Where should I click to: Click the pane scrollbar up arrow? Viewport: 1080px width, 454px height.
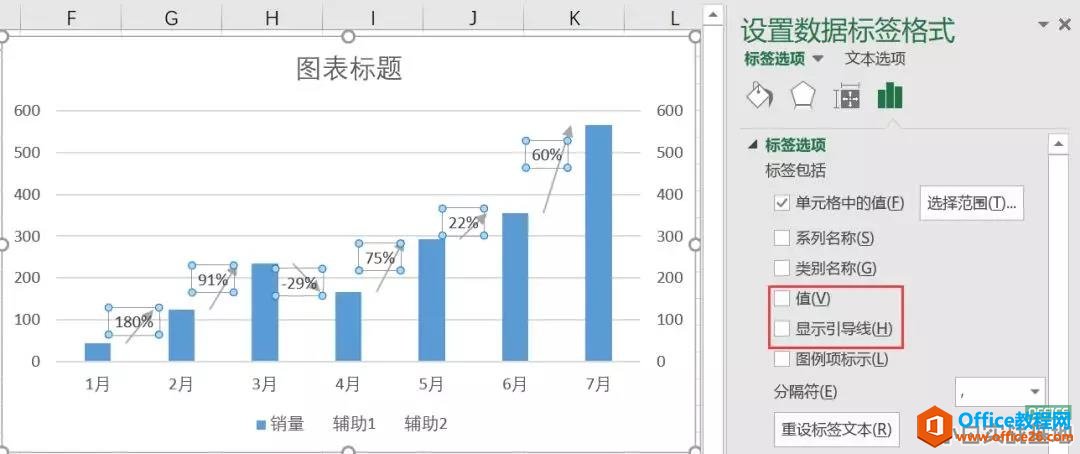[1057, 144]
